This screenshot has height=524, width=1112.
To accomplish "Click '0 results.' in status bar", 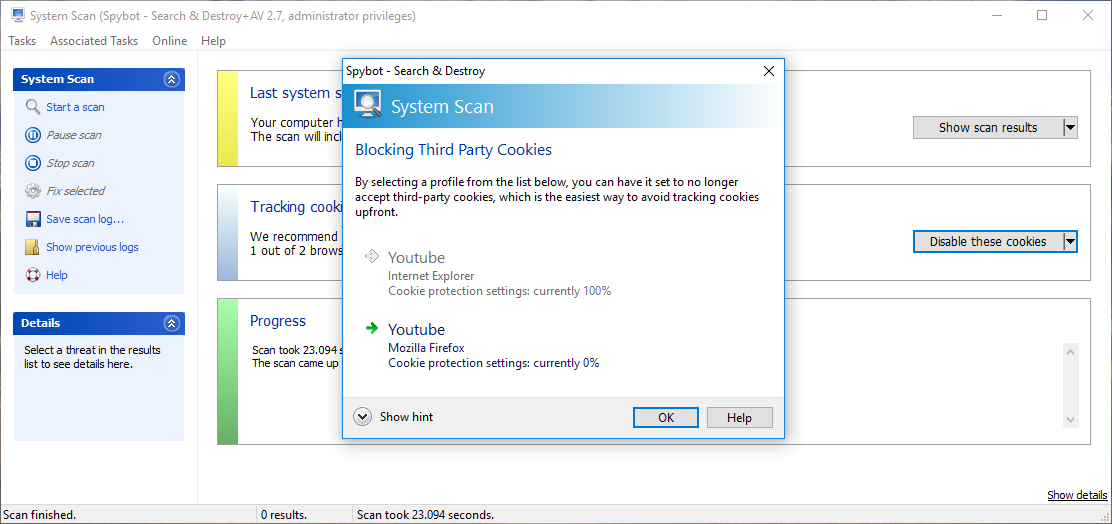I will click(284, 515).
